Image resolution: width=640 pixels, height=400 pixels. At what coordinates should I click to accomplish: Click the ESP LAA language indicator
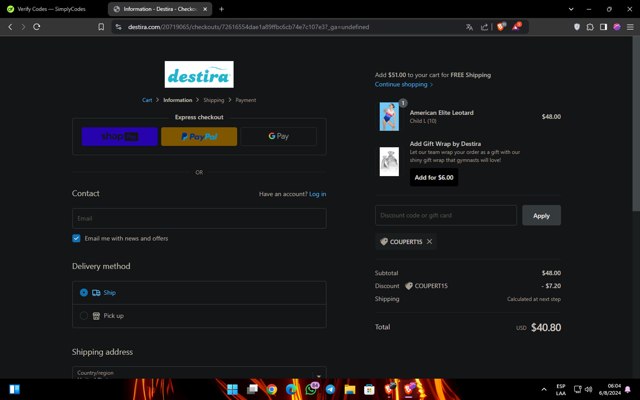561,389
